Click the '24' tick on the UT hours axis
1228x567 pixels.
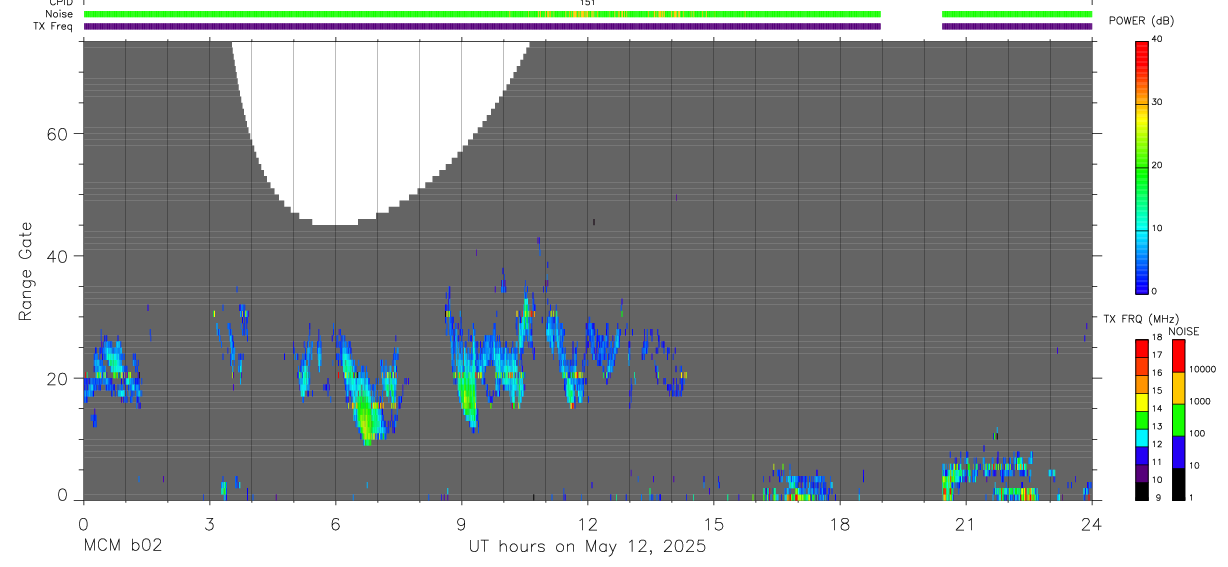point(1092,524)
